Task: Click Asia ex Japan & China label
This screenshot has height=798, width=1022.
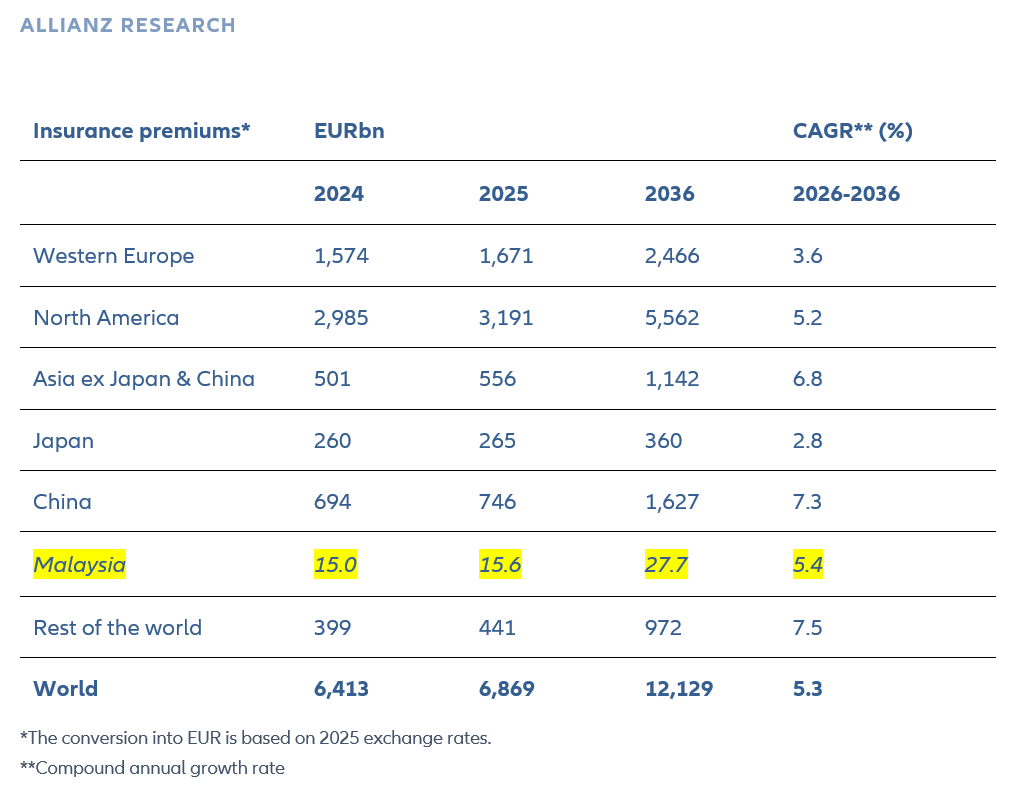Action: tap(144, 379)
